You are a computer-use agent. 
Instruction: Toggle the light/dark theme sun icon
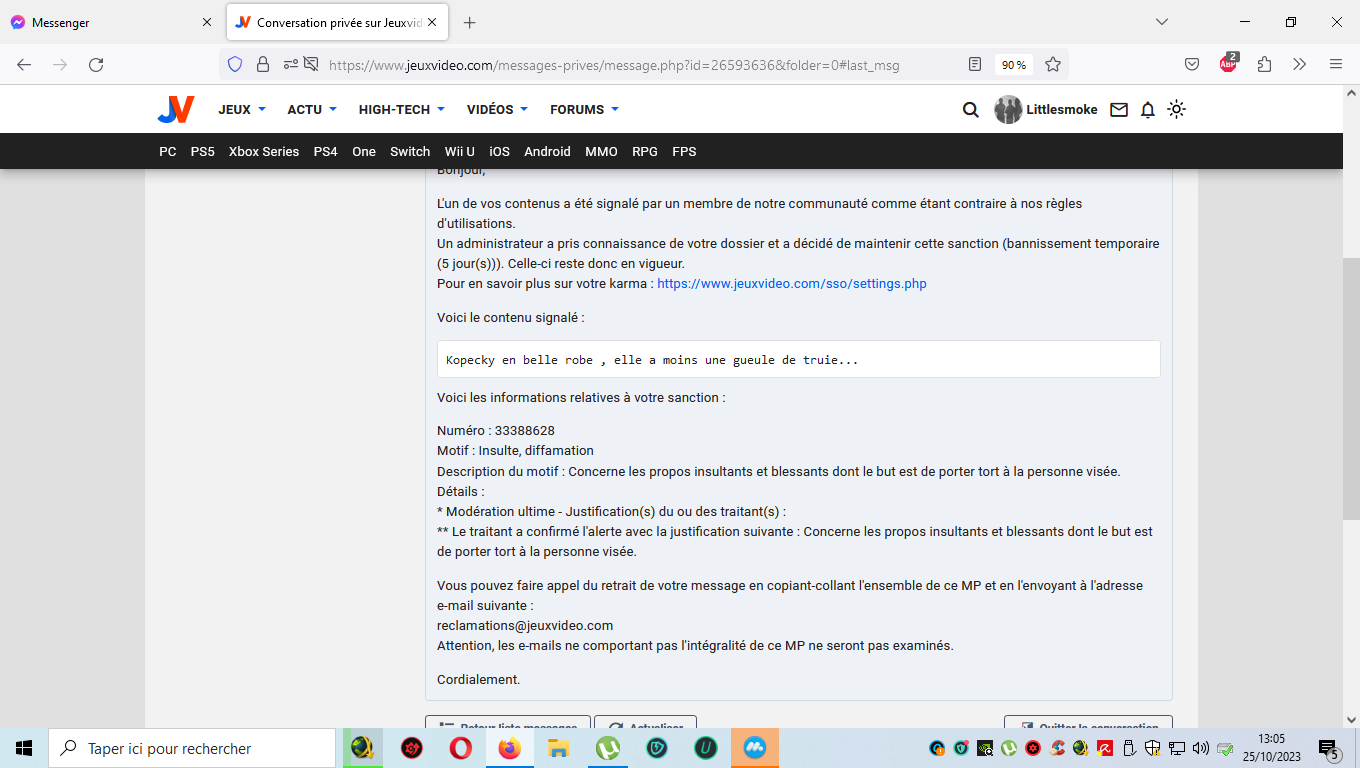coord(1177,110)
